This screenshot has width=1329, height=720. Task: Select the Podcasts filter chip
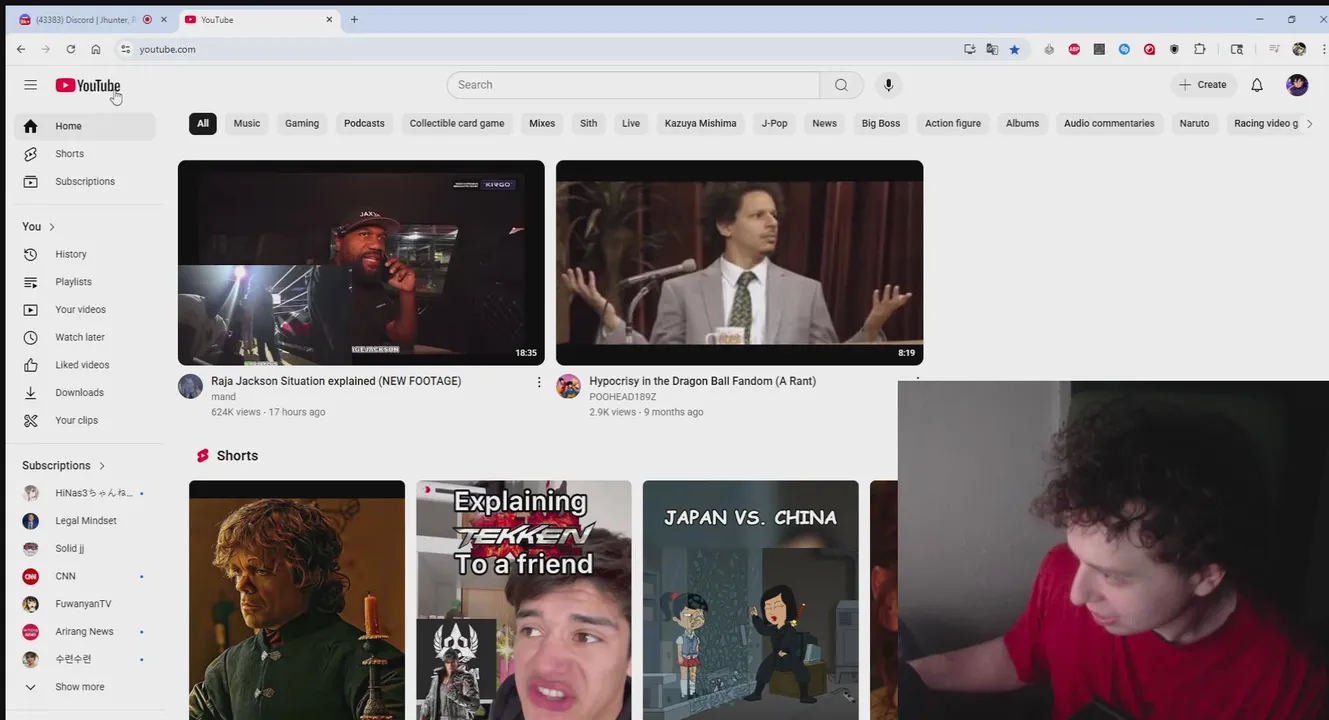(x=364, y=124)
